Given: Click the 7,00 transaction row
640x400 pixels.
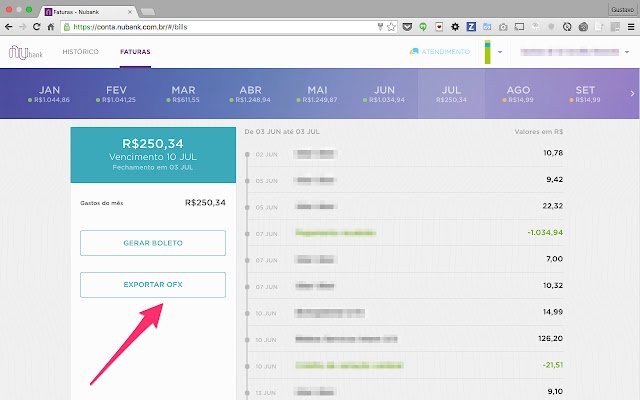Looking at the screenshot, I should point(405,260).
